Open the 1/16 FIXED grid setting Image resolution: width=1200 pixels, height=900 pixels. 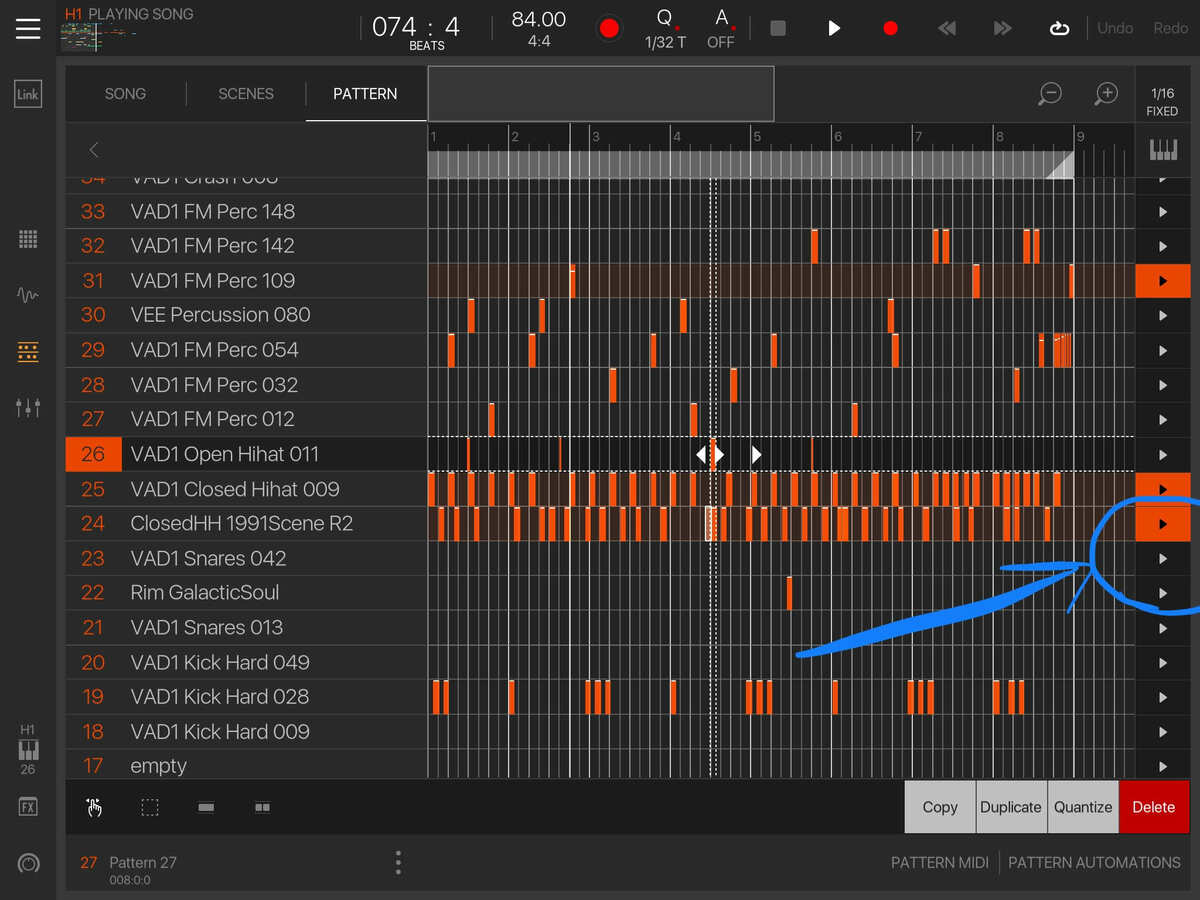(x=1163, y=101)
